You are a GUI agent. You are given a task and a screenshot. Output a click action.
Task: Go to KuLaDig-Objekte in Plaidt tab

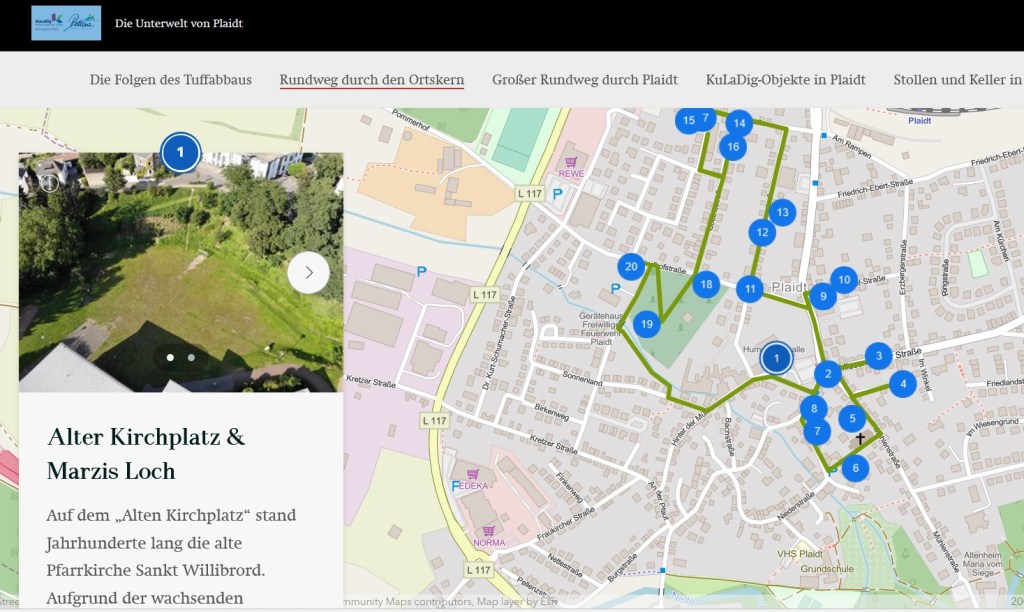(x=785, y=80)
